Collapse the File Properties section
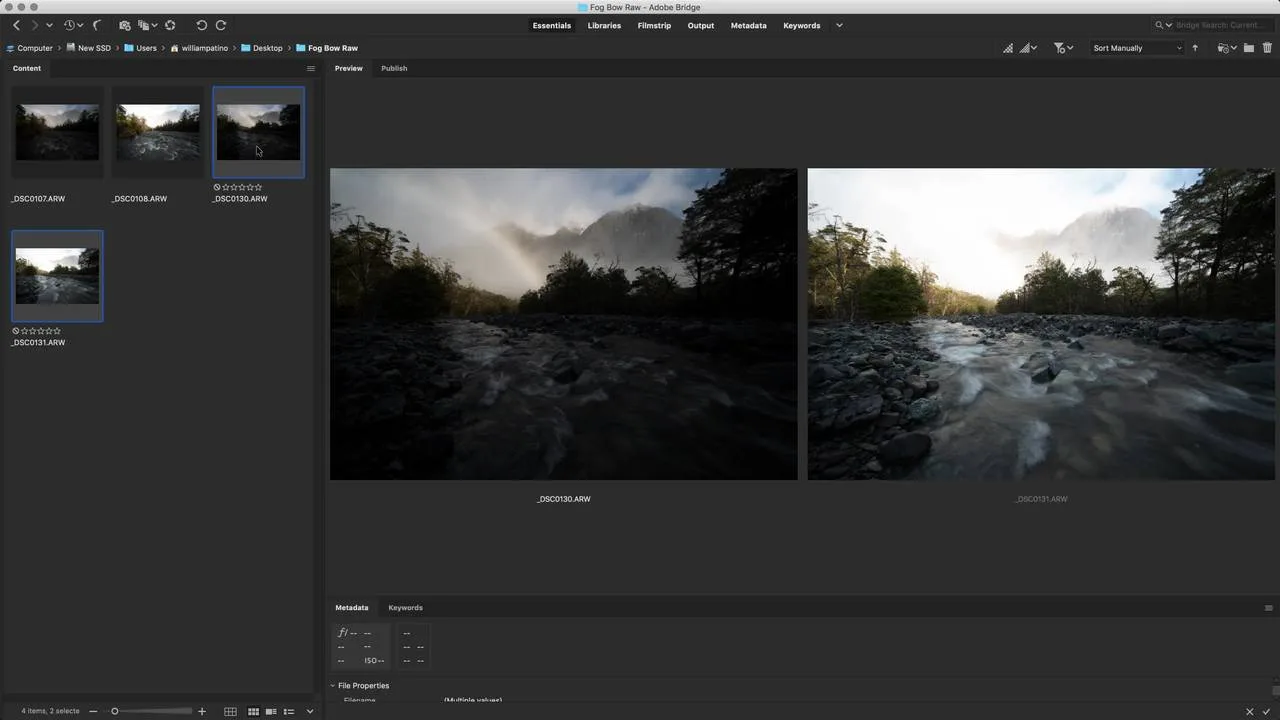 333,686
